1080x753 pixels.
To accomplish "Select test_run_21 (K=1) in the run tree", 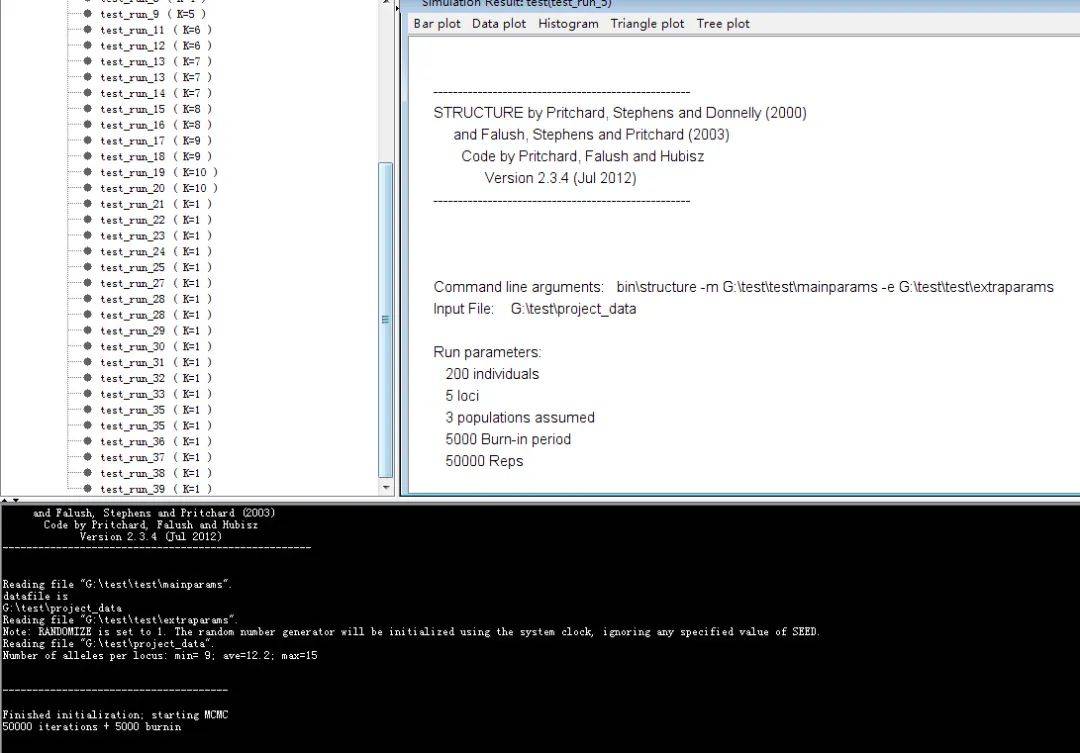I will tap(156, 204).
